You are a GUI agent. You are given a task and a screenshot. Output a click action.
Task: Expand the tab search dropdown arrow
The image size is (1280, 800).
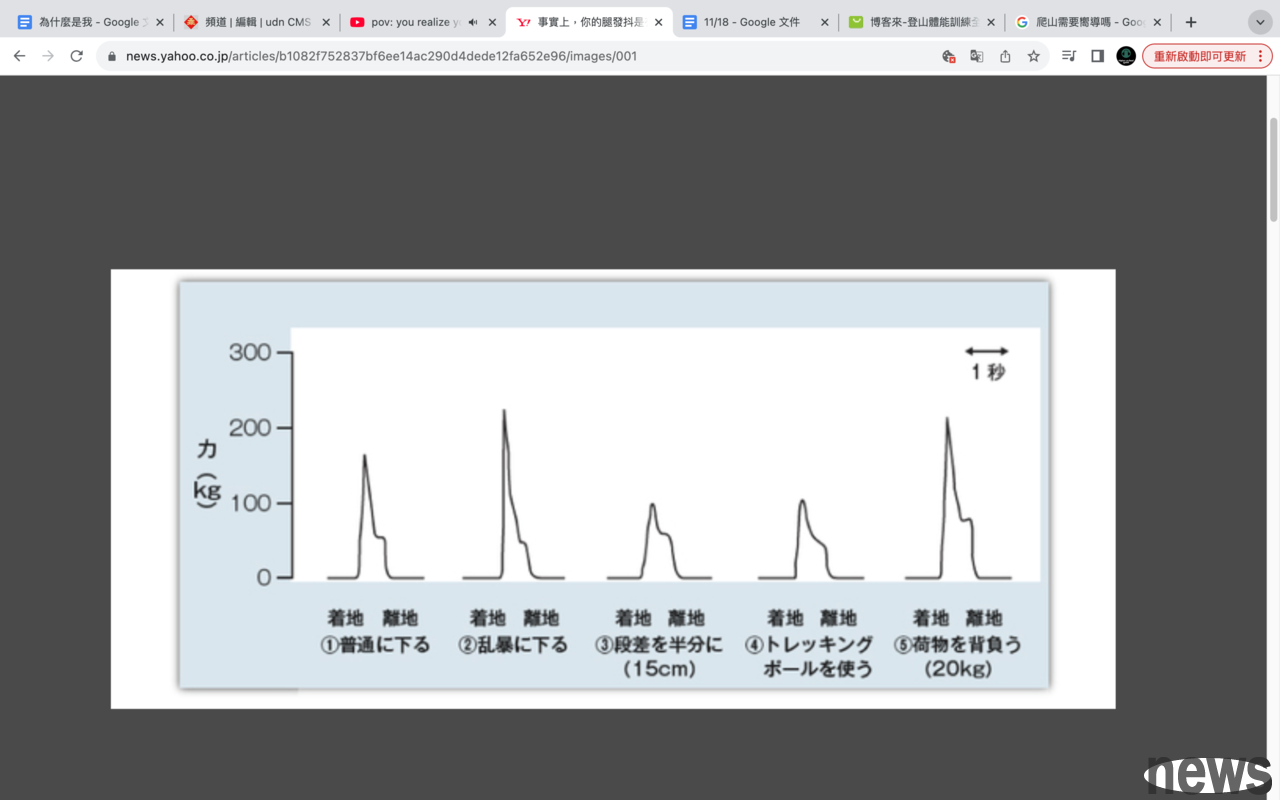1259,22
